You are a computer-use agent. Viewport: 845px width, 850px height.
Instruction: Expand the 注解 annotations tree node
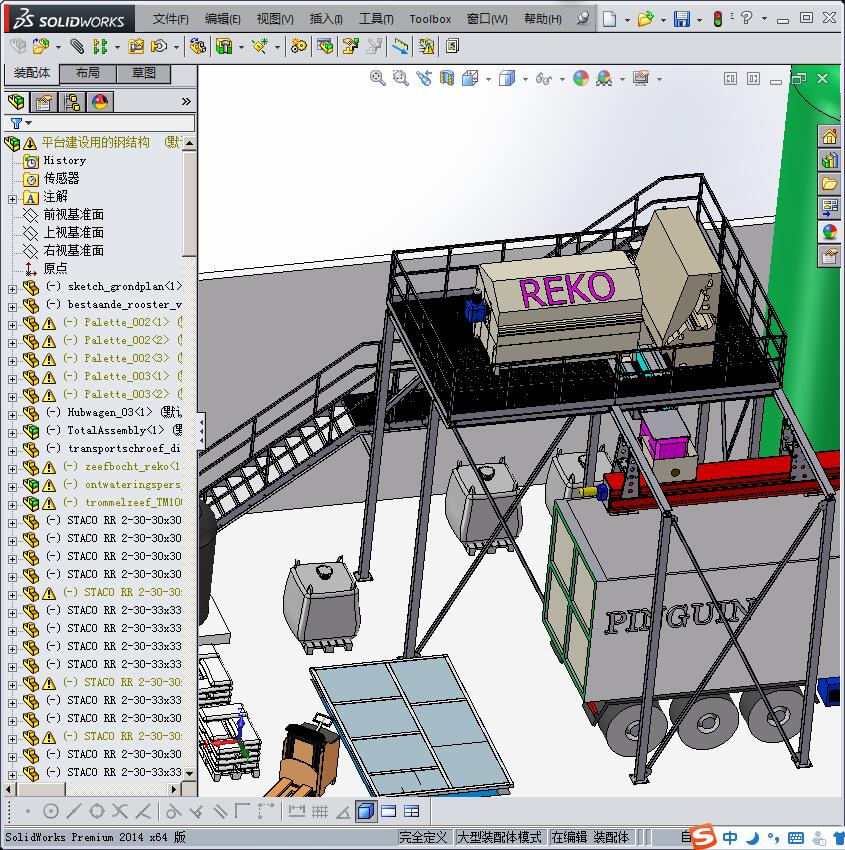tap(12, 199)
